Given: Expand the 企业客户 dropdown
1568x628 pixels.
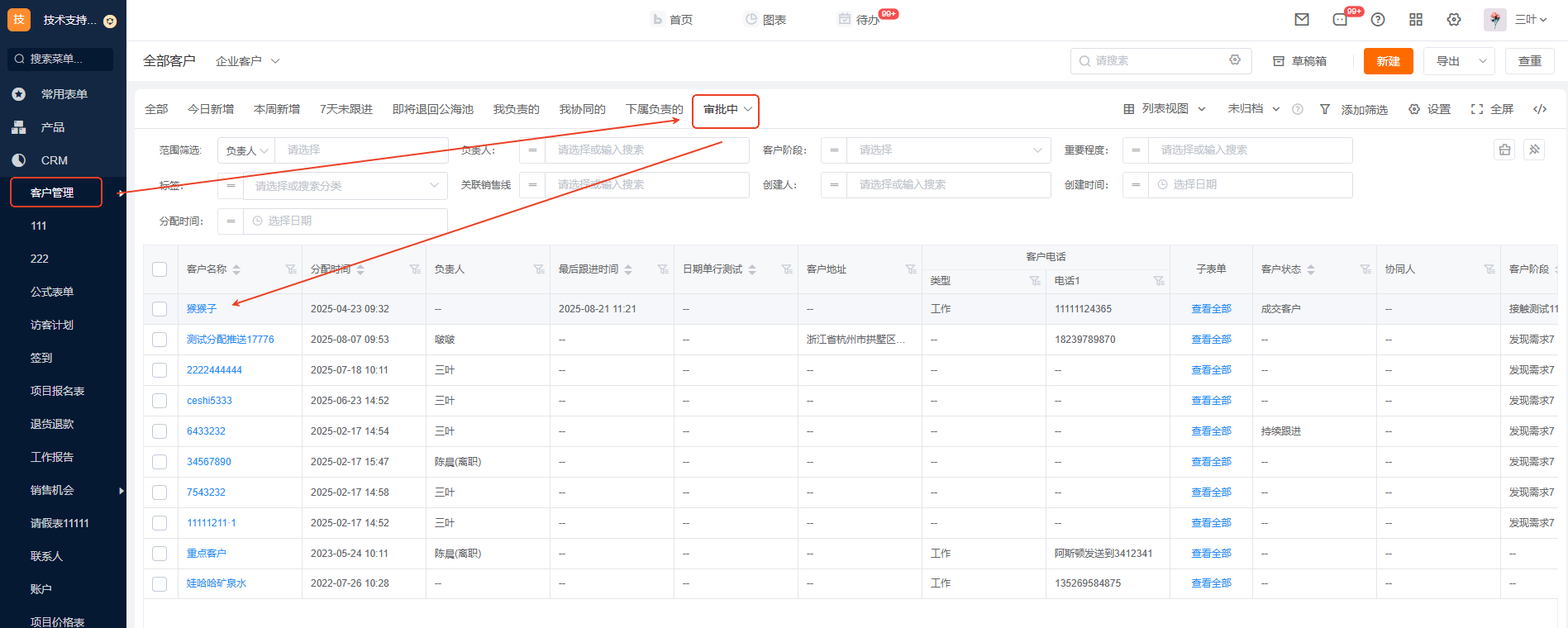Looking at the screenshot, I should pyautogui.click(x=247, y=61).
